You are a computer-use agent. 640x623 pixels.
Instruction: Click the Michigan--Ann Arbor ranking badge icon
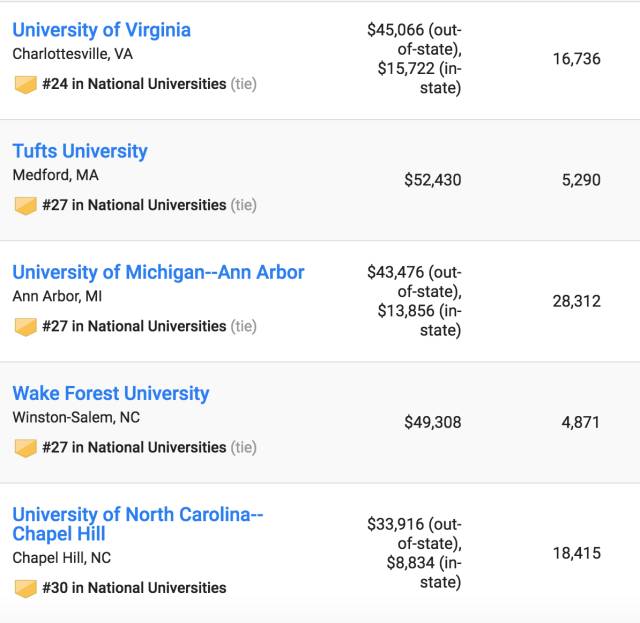[25, 326]
